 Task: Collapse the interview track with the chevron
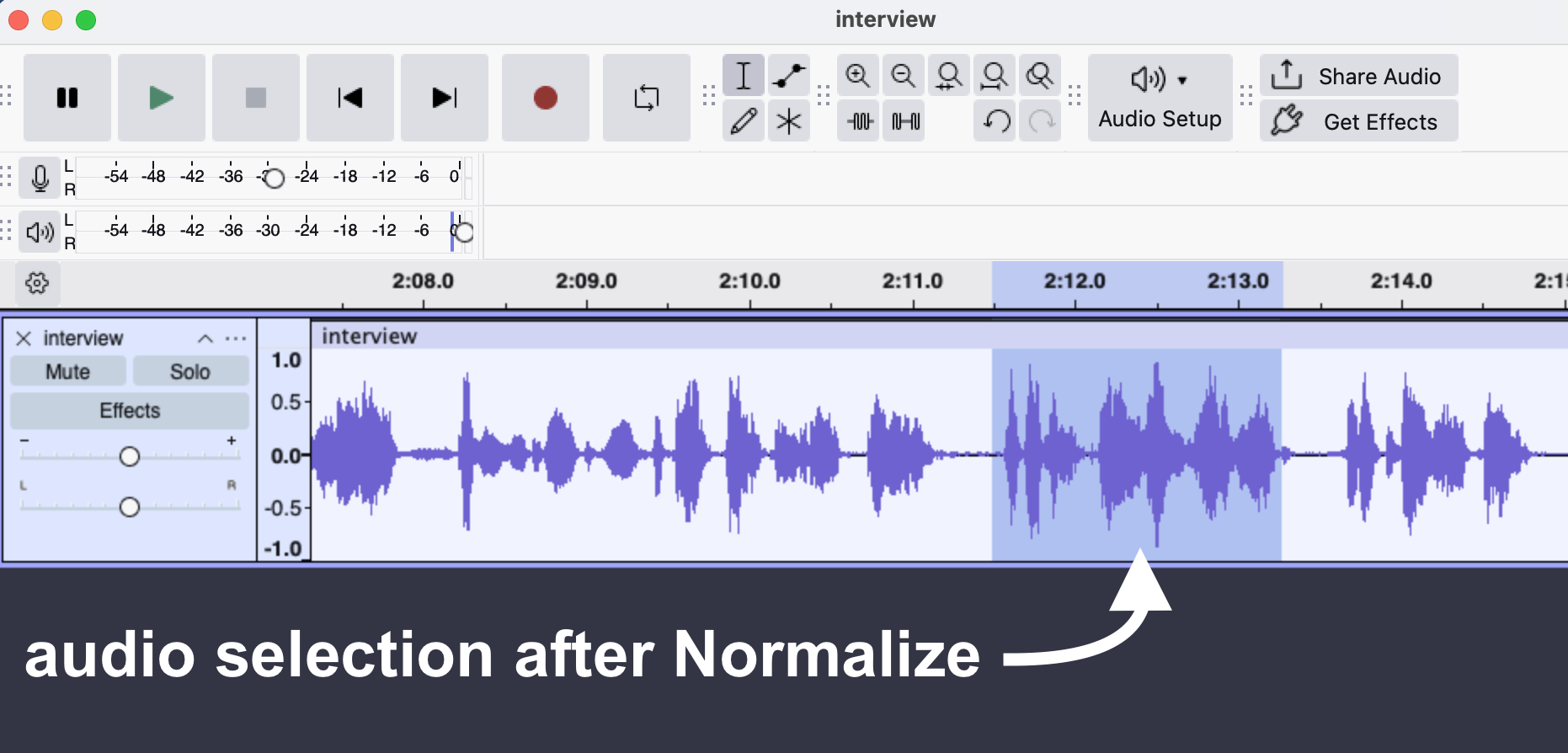pyautogui.click(x=205, y=339)
